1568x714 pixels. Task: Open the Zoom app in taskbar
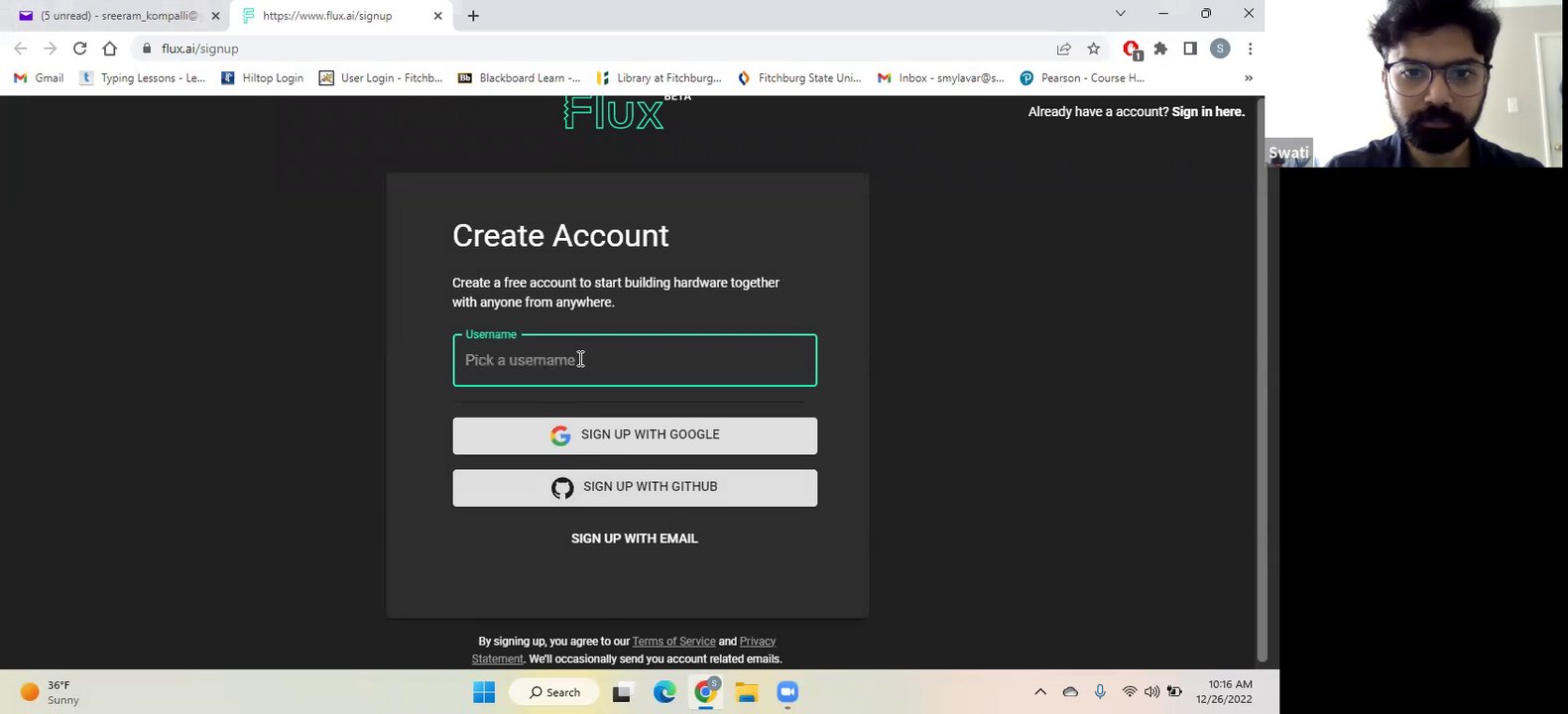[x=787, y=692]
